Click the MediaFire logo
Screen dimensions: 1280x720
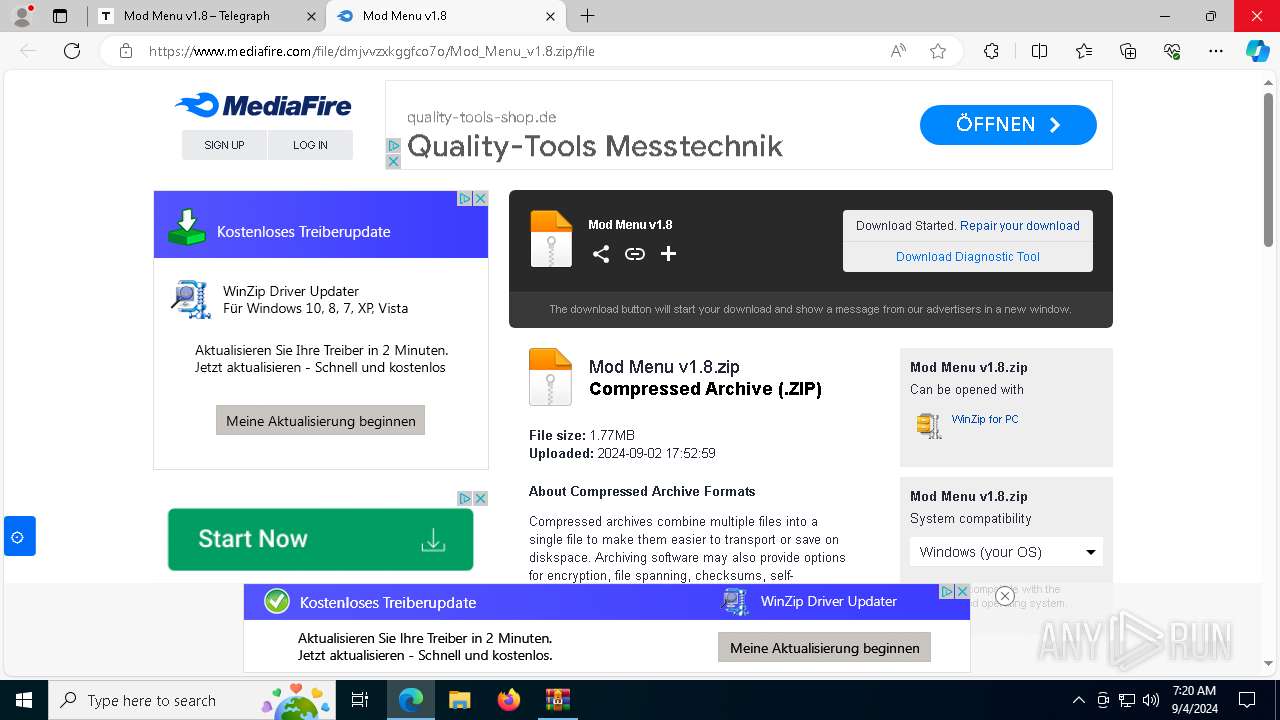(263, 105)
